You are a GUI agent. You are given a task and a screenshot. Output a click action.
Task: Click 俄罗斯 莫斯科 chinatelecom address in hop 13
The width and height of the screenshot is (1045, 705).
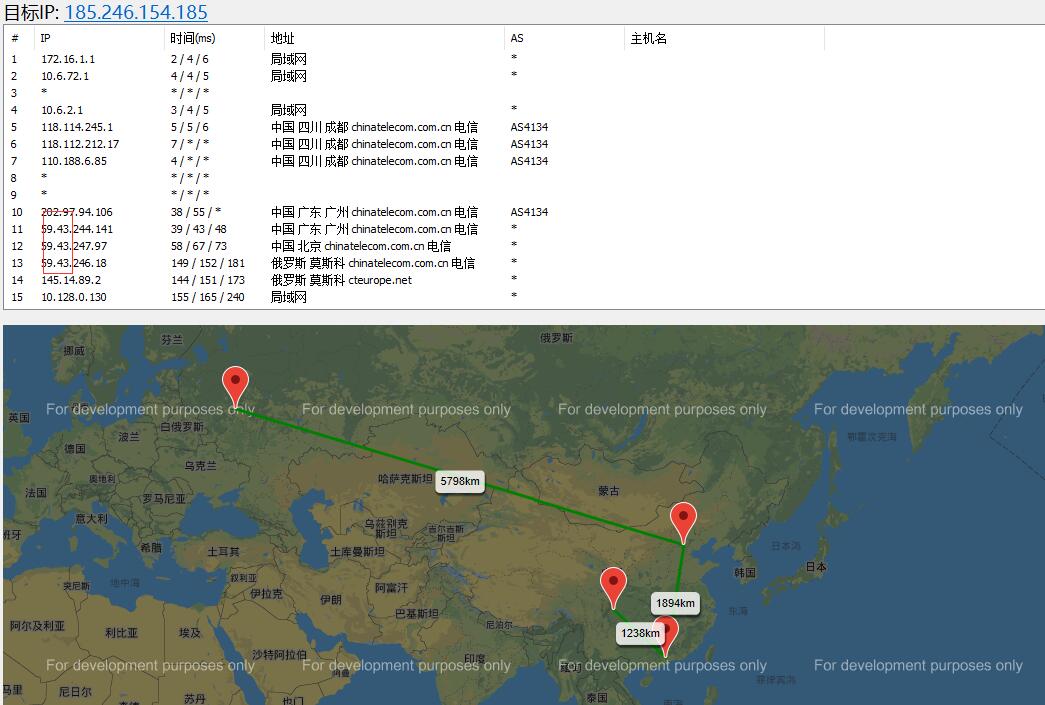[373, 263]
